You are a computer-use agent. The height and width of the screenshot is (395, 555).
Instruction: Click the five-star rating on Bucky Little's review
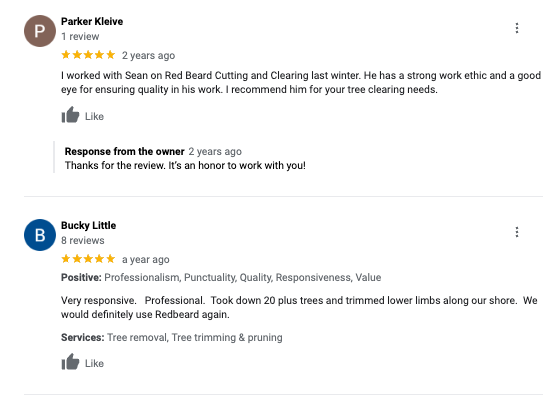click(x=88, y=259)
